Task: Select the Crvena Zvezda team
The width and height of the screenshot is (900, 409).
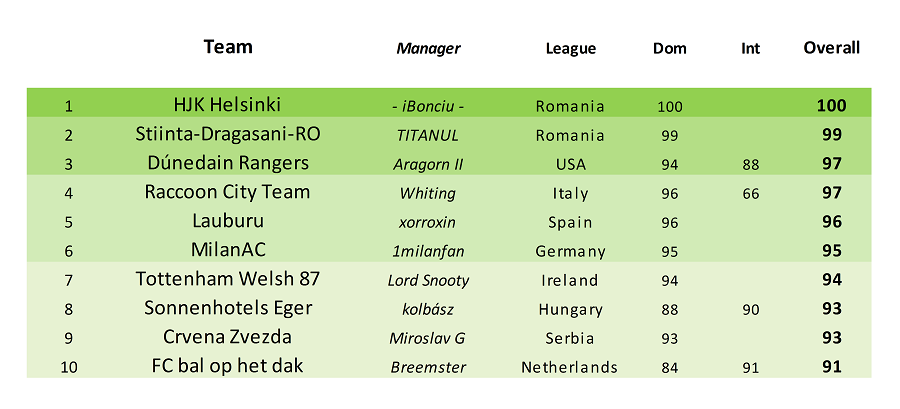Action: (x=227, y=337)
